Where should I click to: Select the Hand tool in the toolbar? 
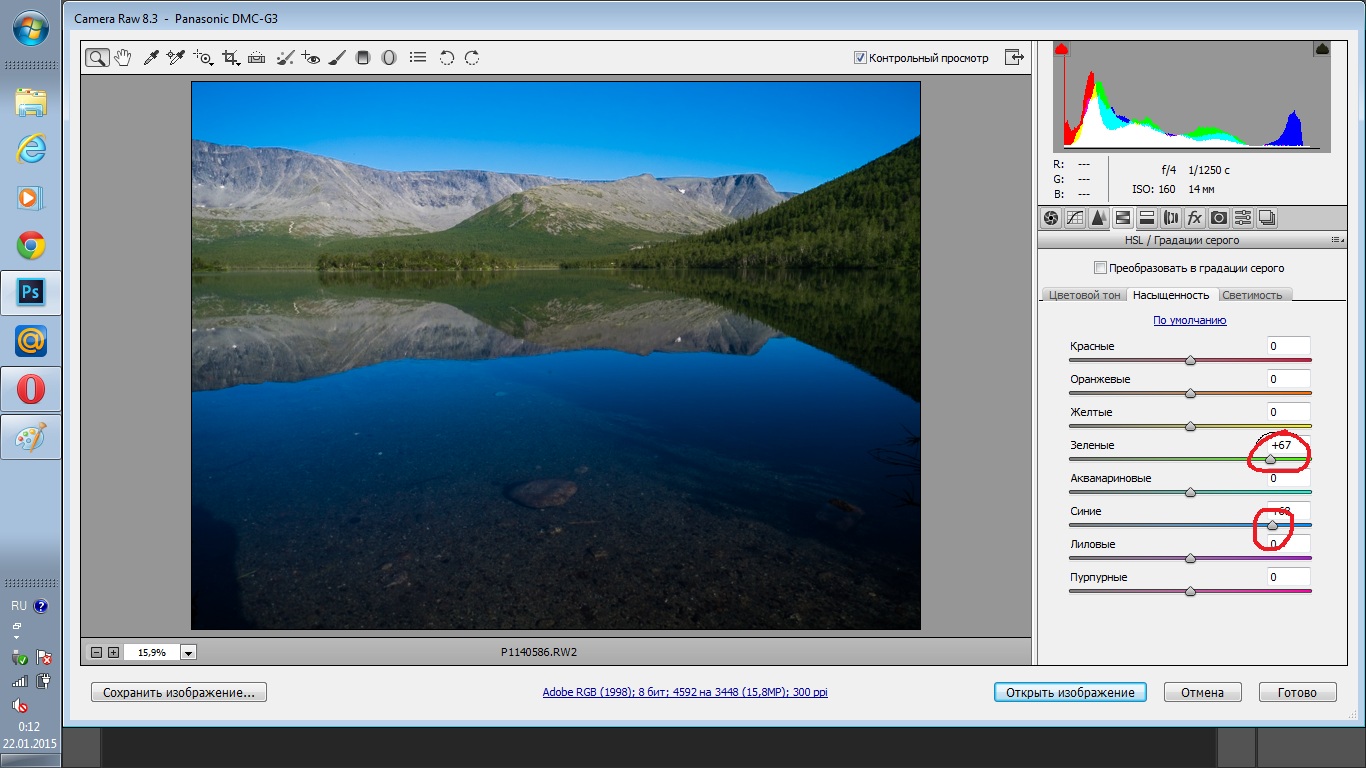click(x=123, y=58)
